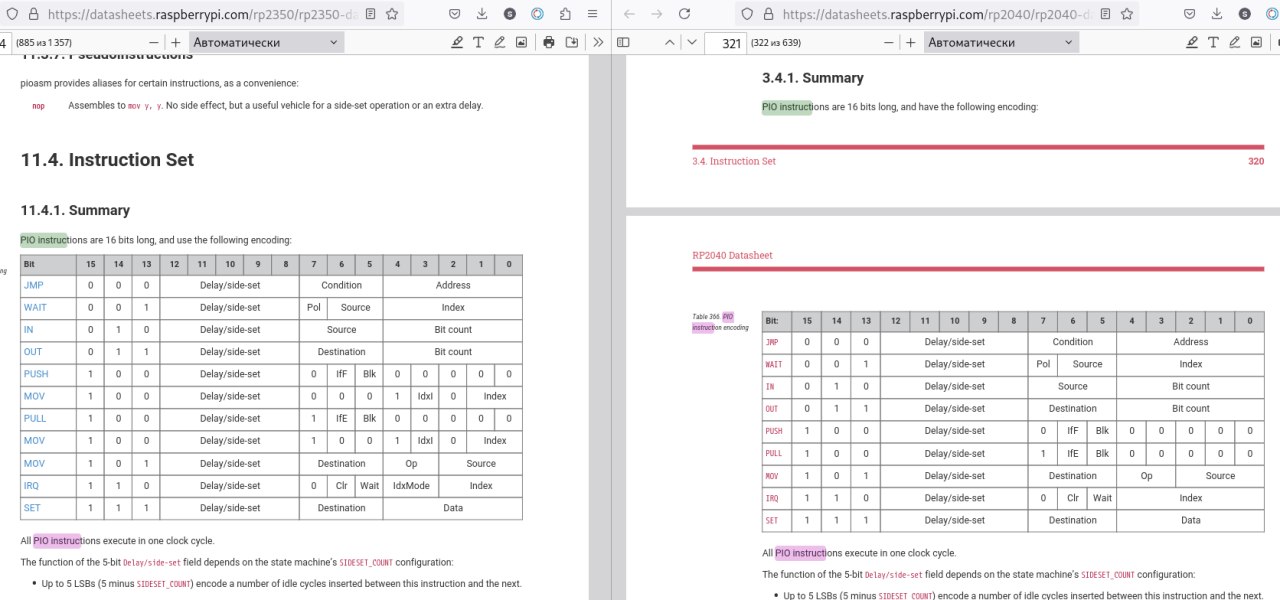Go to next page in RP2040 PDF
This screenshot has width=1280, height=600.
coord(691,42)
